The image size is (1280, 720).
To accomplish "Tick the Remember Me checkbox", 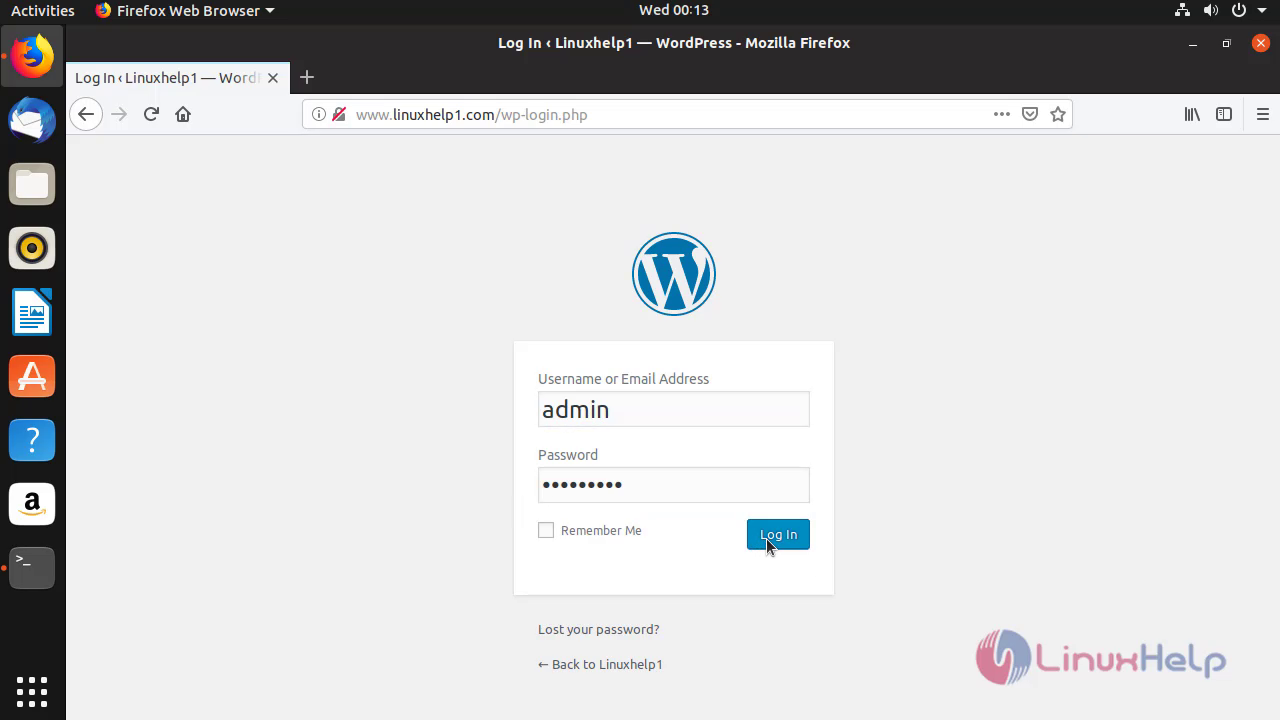I will pyautogui.click(x=546, y=530).
